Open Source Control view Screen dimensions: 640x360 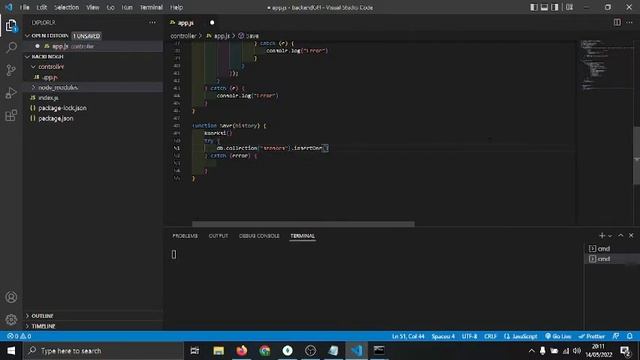point(11,70)
